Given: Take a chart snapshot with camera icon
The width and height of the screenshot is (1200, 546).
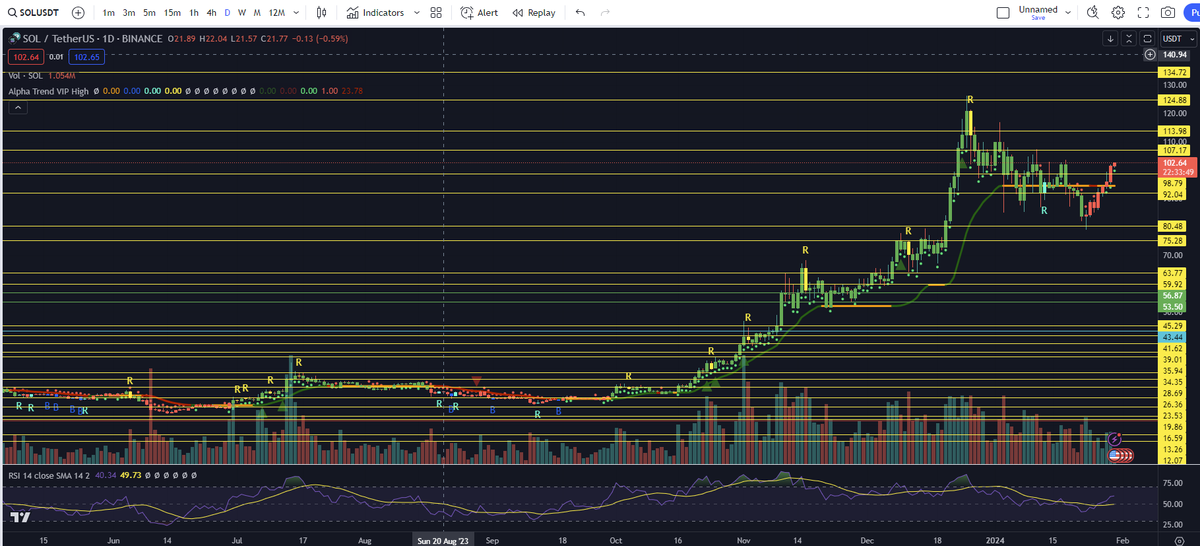Looking at the screenshot, I should pyautogui.click(x=1167, y=13).
